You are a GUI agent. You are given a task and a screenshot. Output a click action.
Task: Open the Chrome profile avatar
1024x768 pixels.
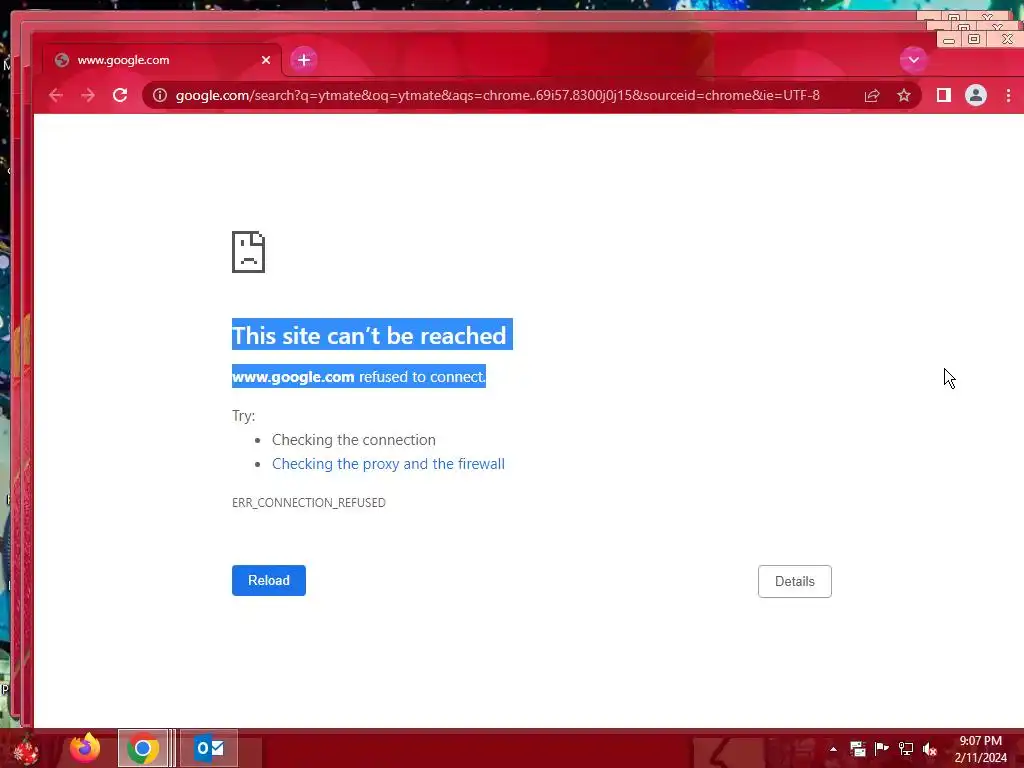[x=976, y=95]
